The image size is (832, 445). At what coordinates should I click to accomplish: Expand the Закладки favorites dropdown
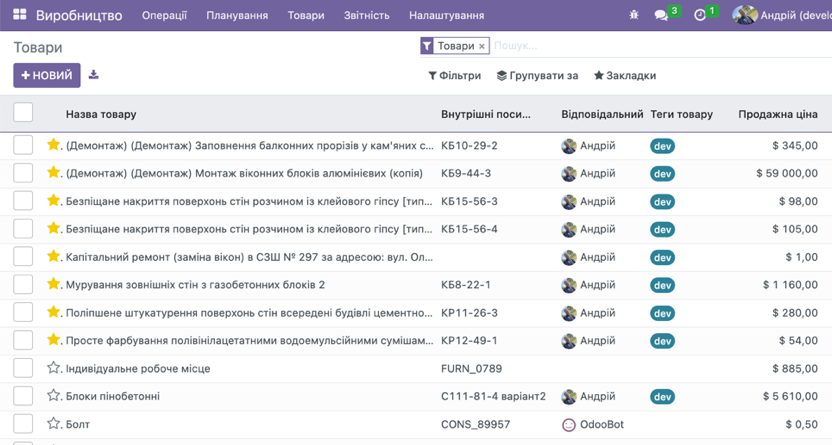pyautogui.click(x=625, y=76)
